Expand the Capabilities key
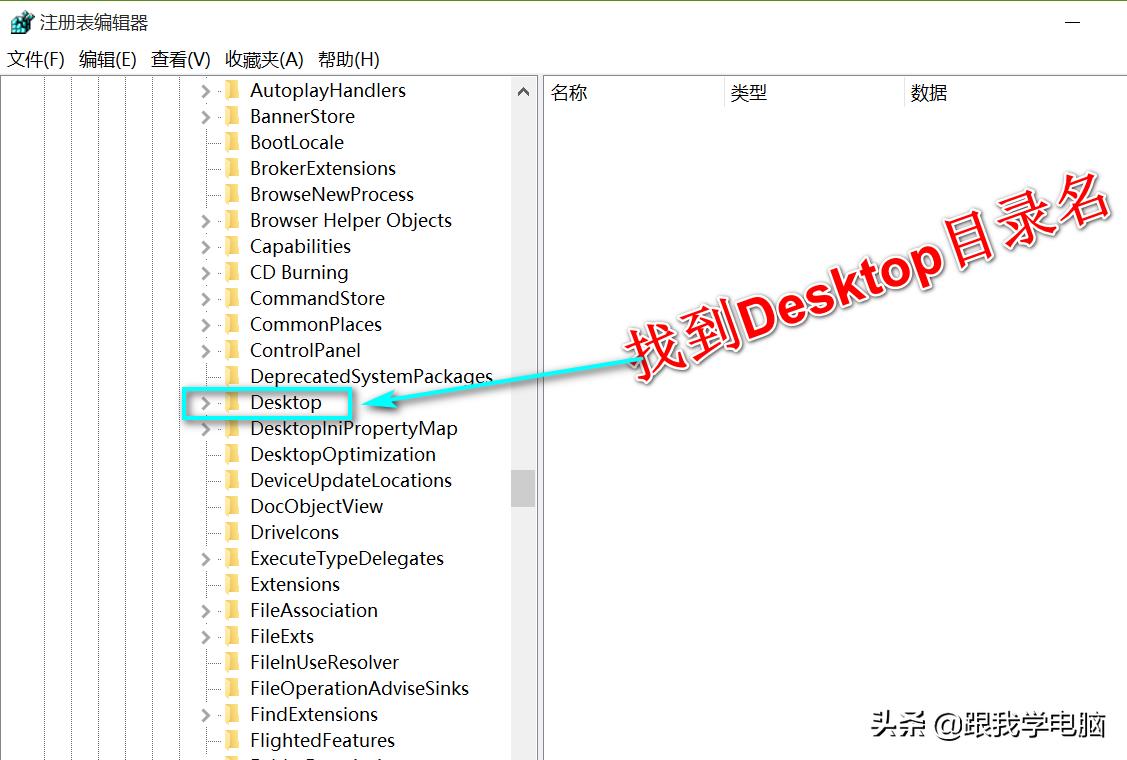Image resolution: width=1127 pixels, height=760 pixels. [206, 247]
